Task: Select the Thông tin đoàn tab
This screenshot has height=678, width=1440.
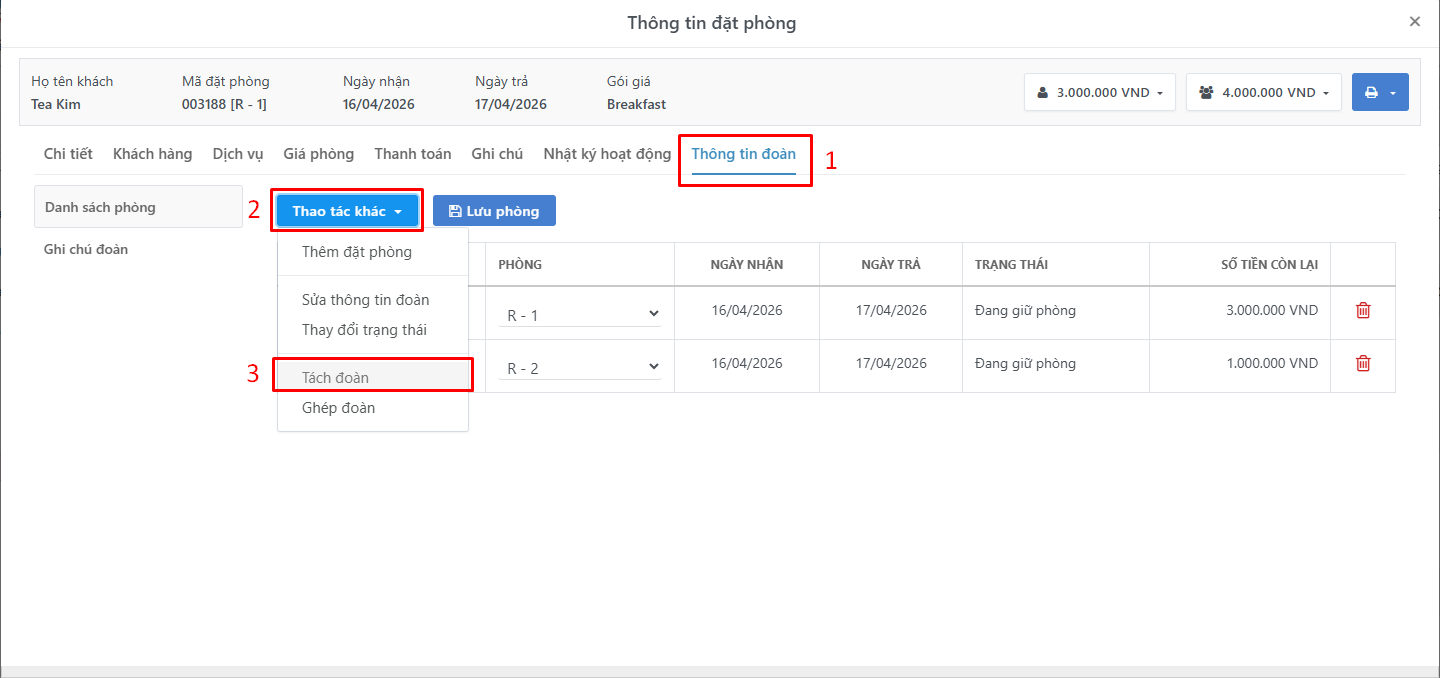Action: (x=744, y=154)
